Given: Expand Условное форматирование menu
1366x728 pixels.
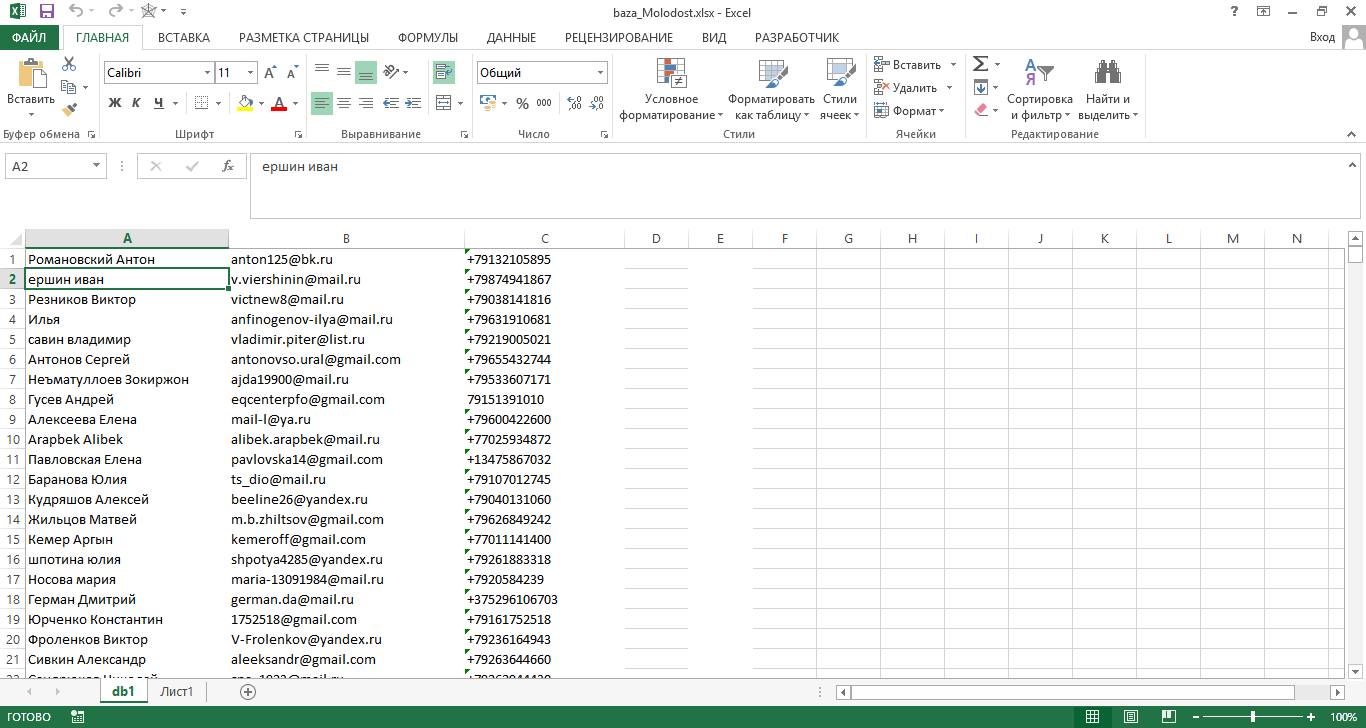Looking at the screenshot, I should (671, 89).
